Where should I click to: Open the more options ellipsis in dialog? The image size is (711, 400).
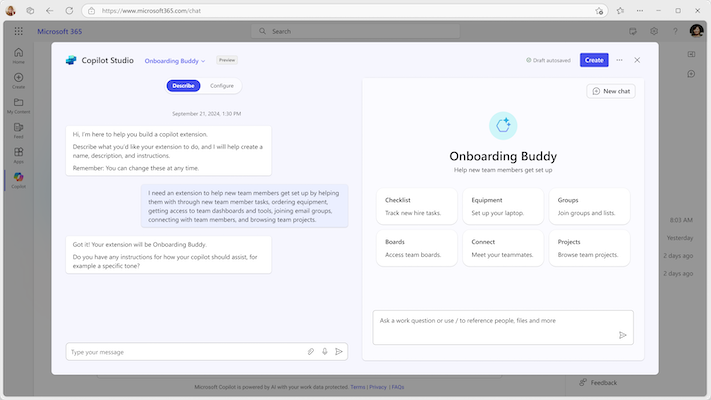(619, 60)
